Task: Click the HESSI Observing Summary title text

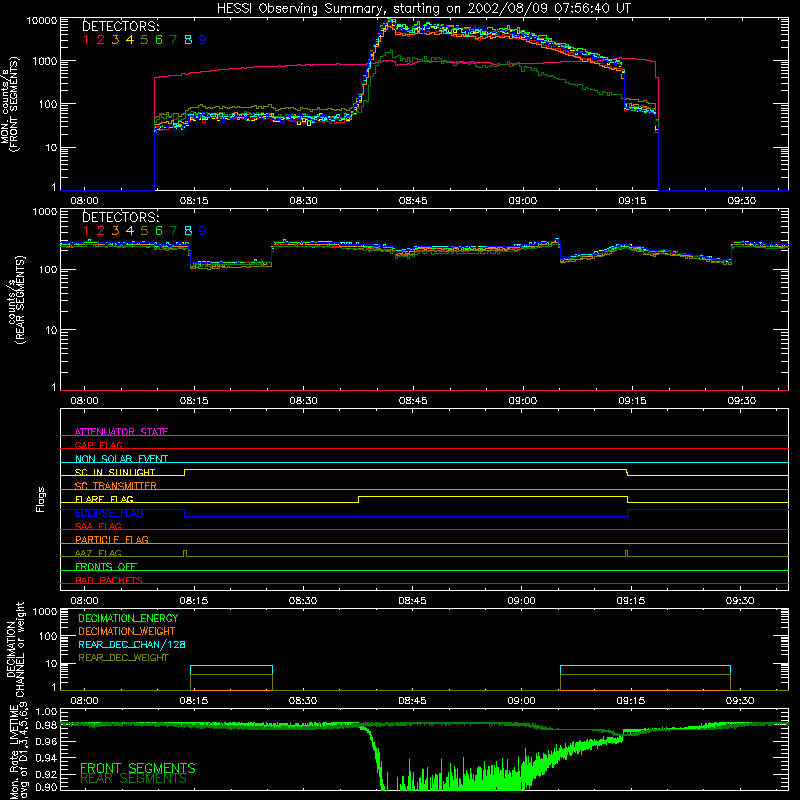Action: click(x=423, y=9)
